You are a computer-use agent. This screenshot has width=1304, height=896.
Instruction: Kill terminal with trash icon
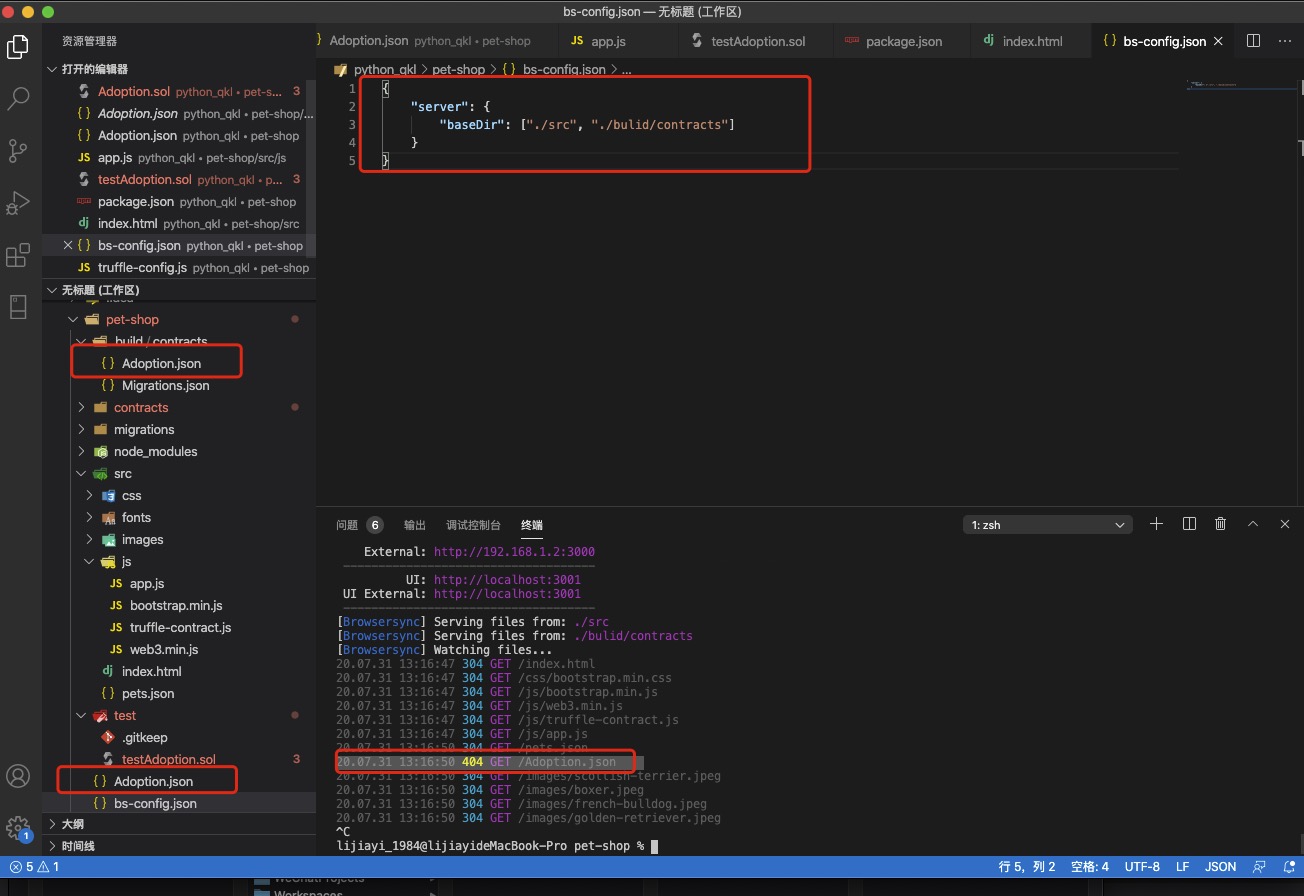pyautogui.click(x=1221, y=524)
